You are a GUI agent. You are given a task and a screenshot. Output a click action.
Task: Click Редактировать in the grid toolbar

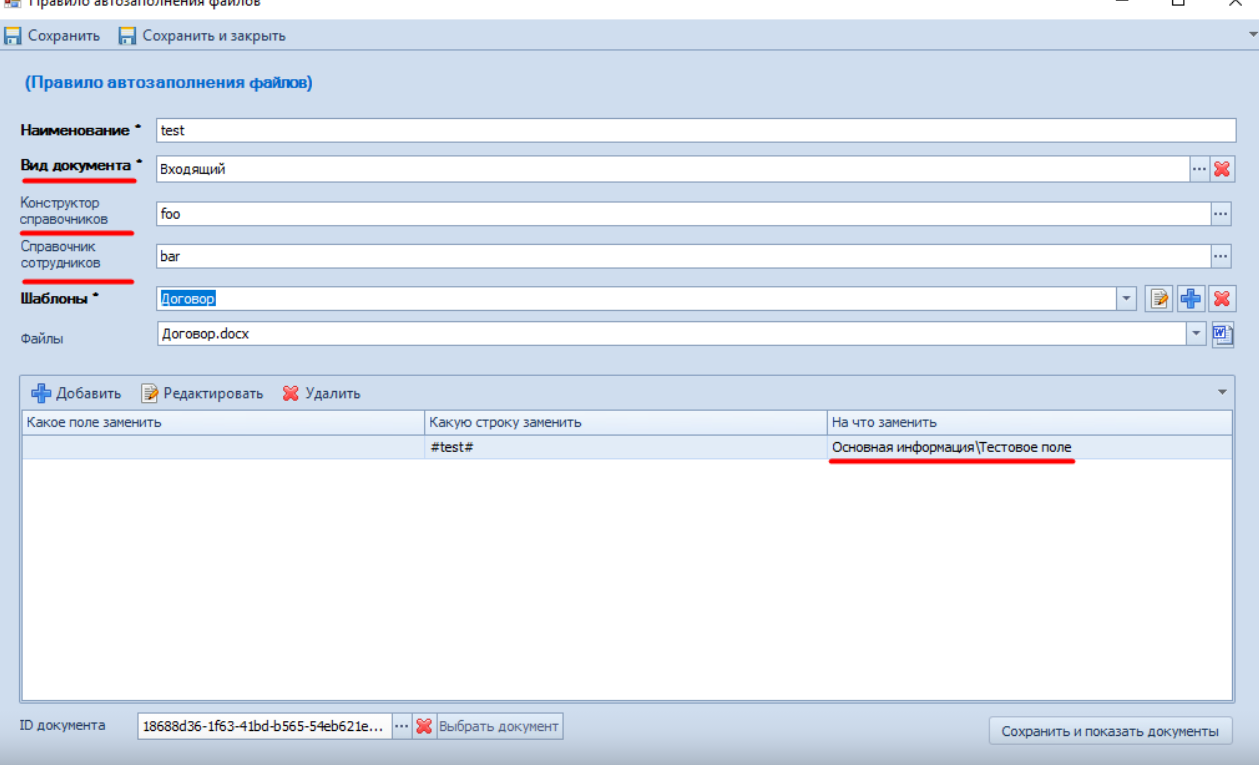[x=202, y=393]
